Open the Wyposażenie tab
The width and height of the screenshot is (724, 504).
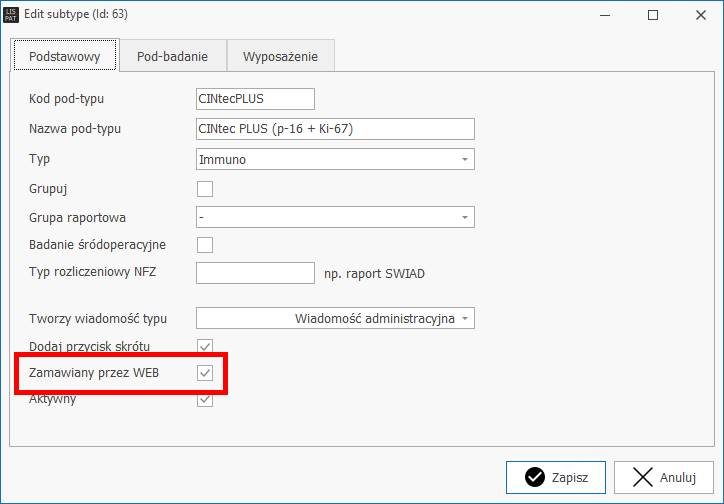tap(280, 57)
